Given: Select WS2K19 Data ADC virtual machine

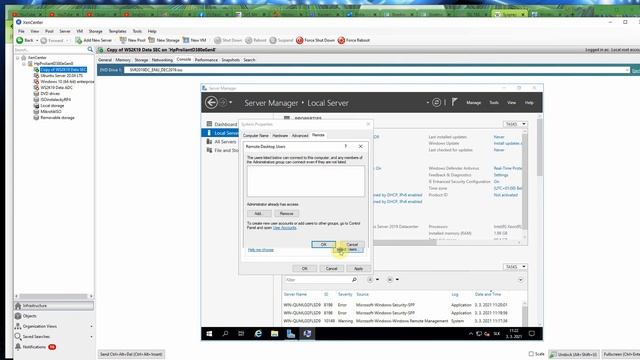Looking at the screenshot, I should tap(57, 87).
